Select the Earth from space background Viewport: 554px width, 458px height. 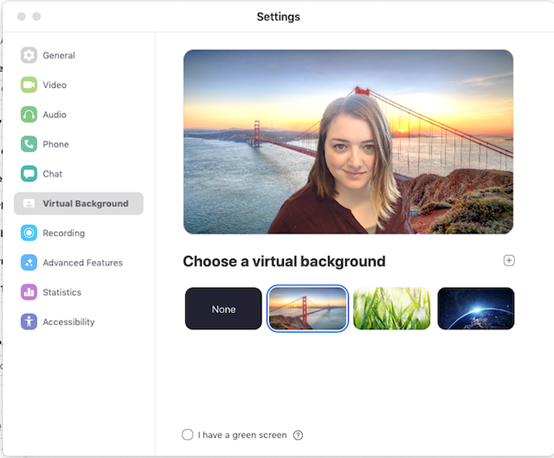tap(476, 309)
